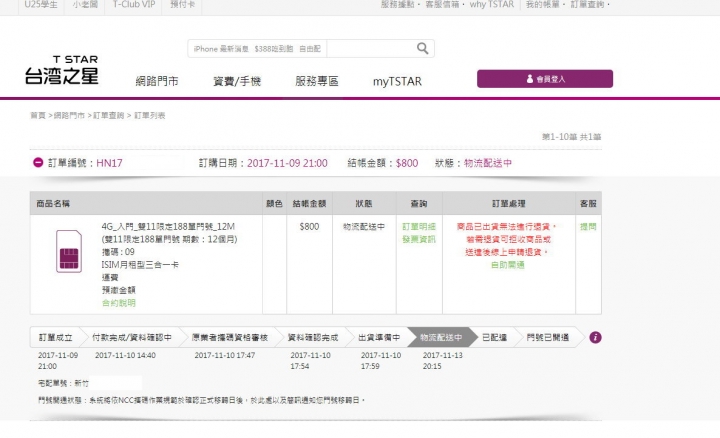
Task: Open the 網路門市 menu
Action: click(x=157, y=81)
